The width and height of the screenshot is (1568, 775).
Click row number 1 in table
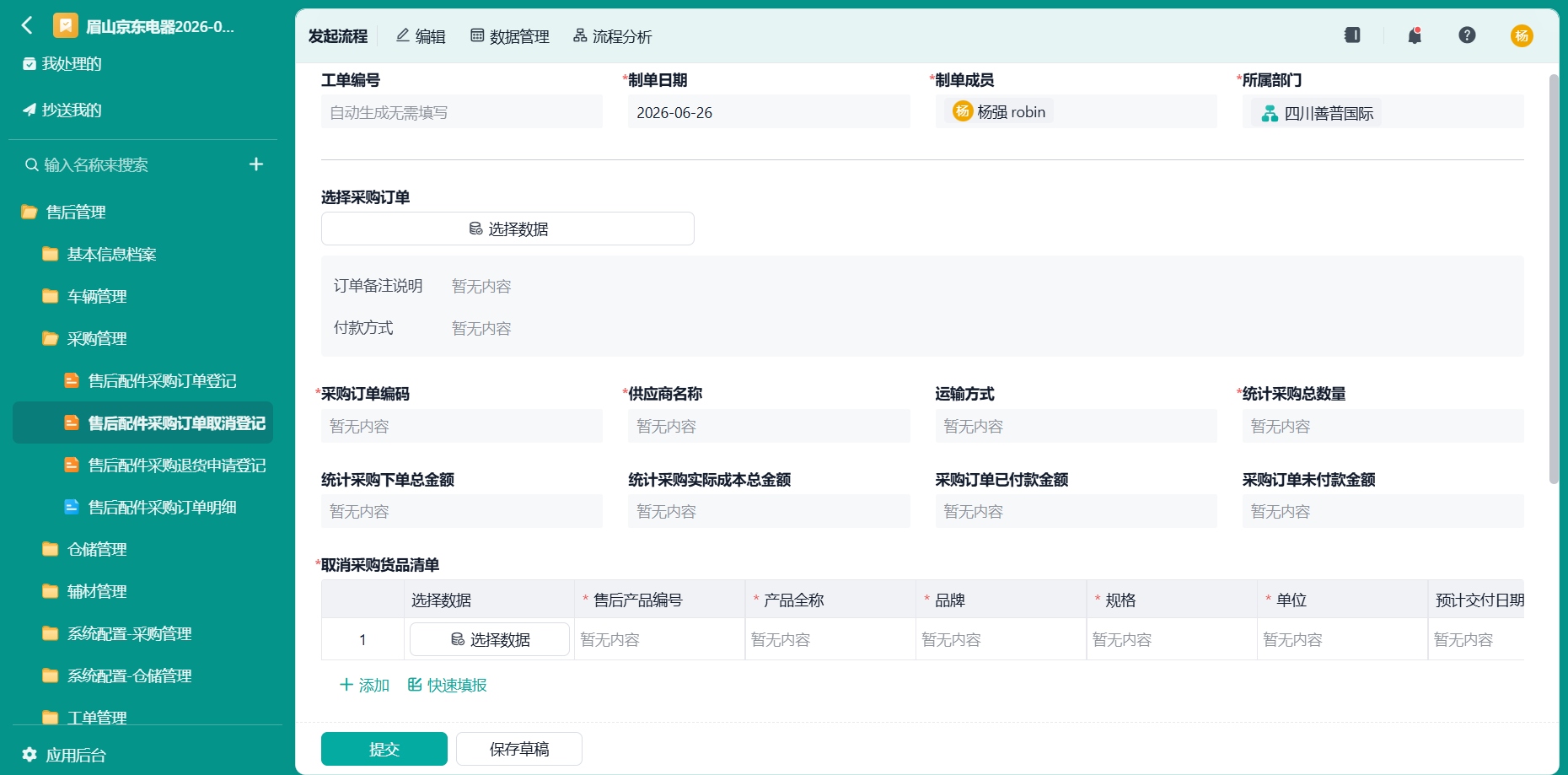tap(362, 639)
